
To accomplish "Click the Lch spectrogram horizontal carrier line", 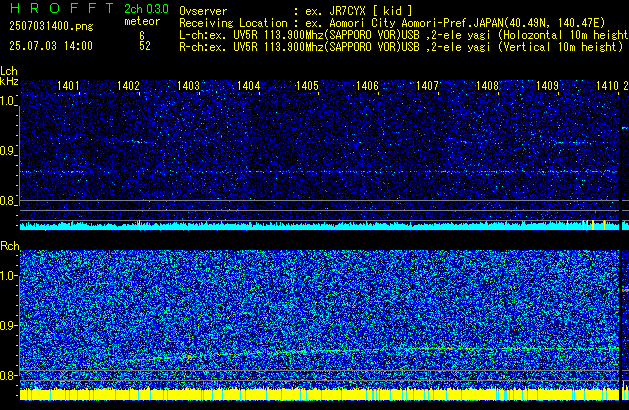I will (319, 172).
